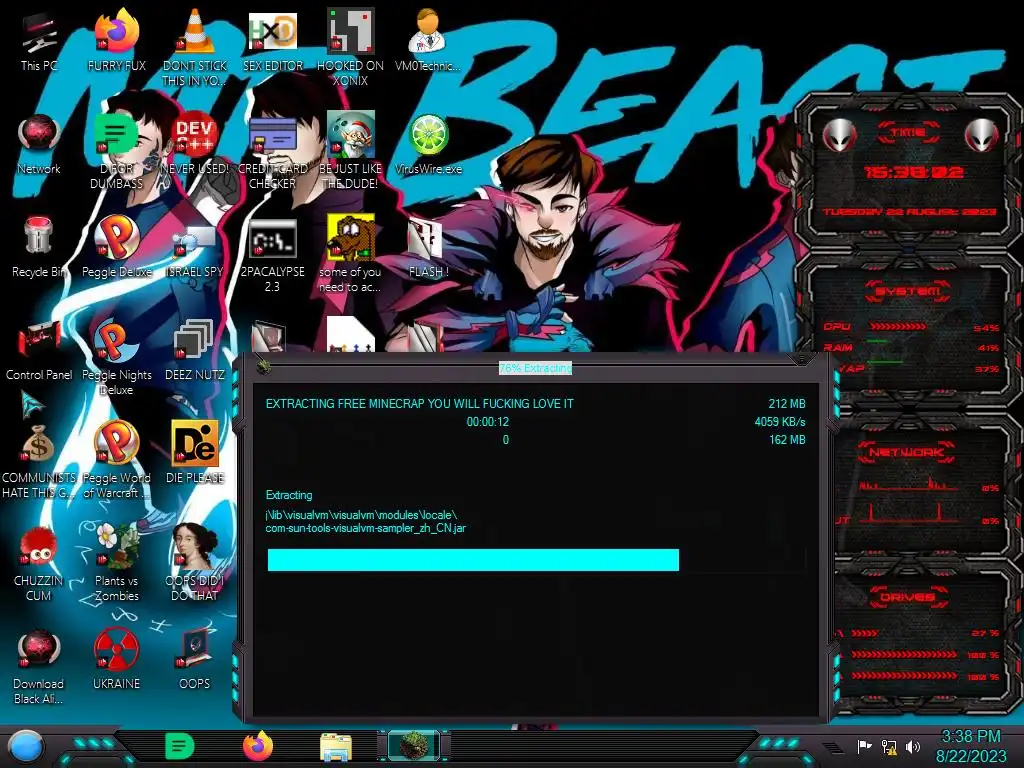Screen dimensions: 1024x768
Task: Open the green chat app in taskbar
Action: [x=180, y=746]
